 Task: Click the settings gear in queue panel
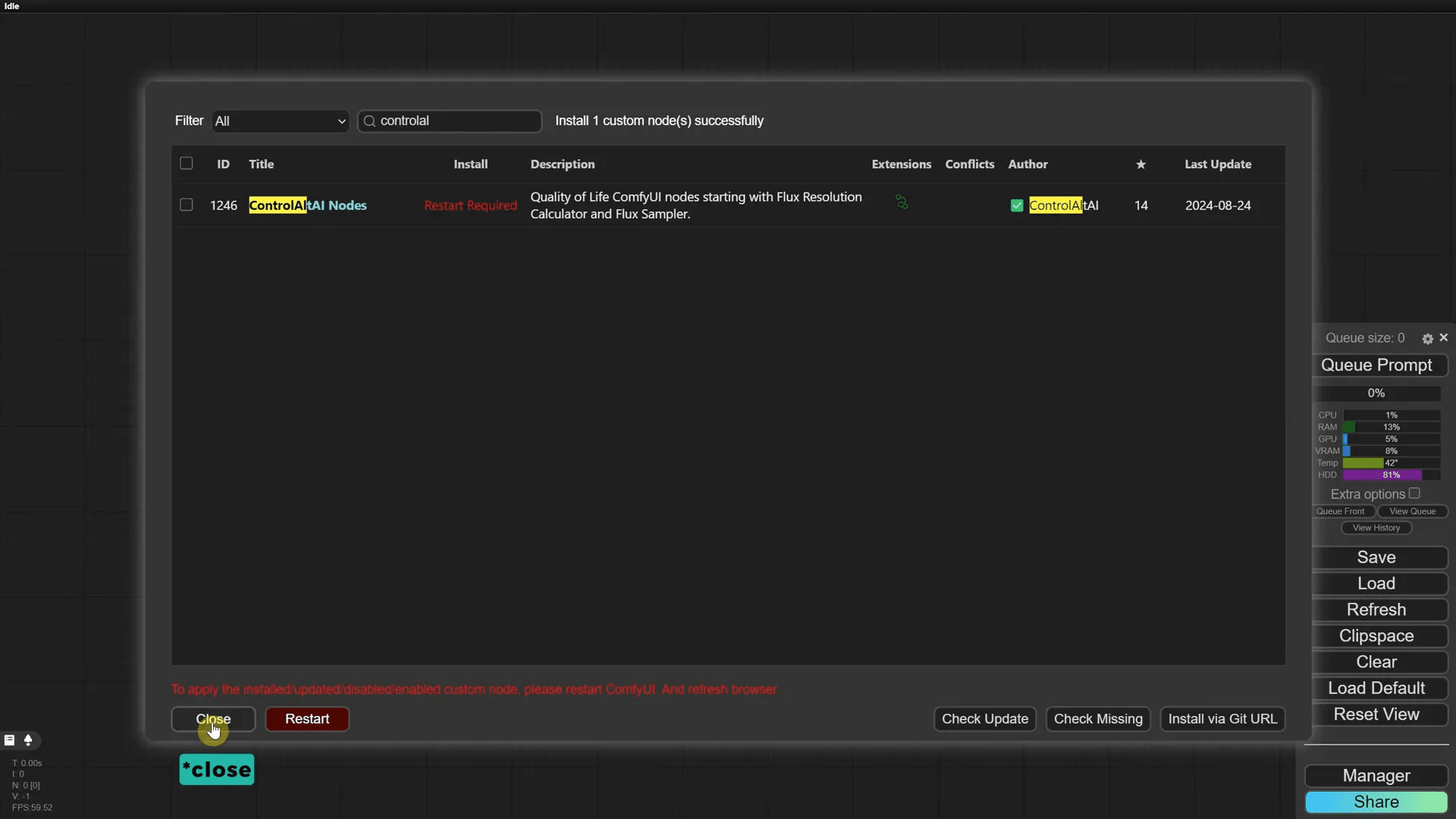pyautogui.click(x=1427, y=339)
